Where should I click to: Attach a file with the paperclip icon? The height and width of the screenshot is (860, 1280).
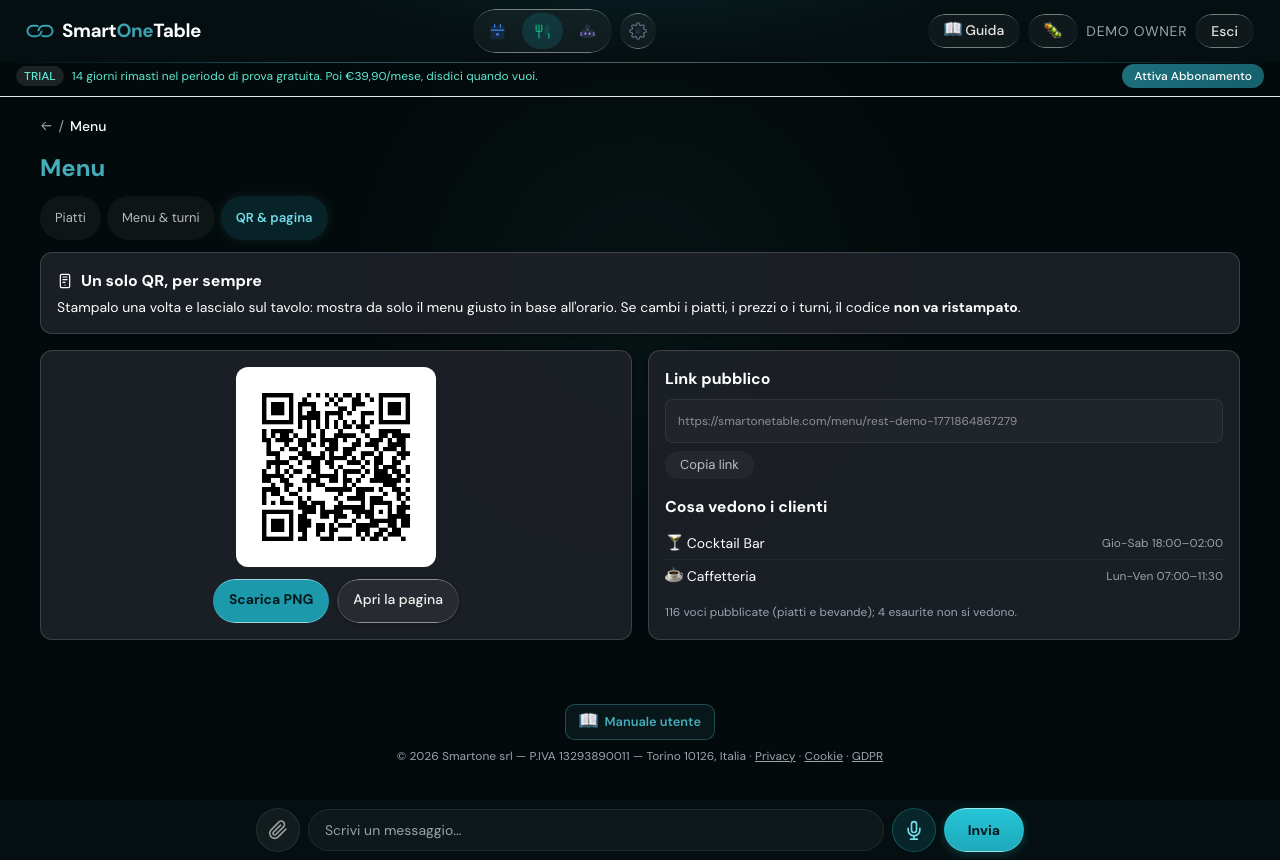pos(278,830)
